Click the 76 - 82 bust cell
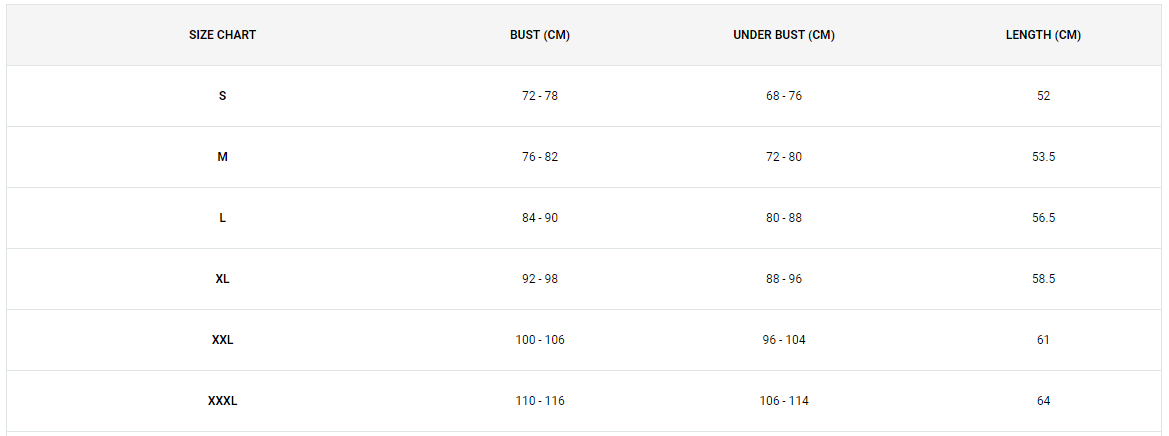This screenshot has height=436, width=1169. pos(540,157)
